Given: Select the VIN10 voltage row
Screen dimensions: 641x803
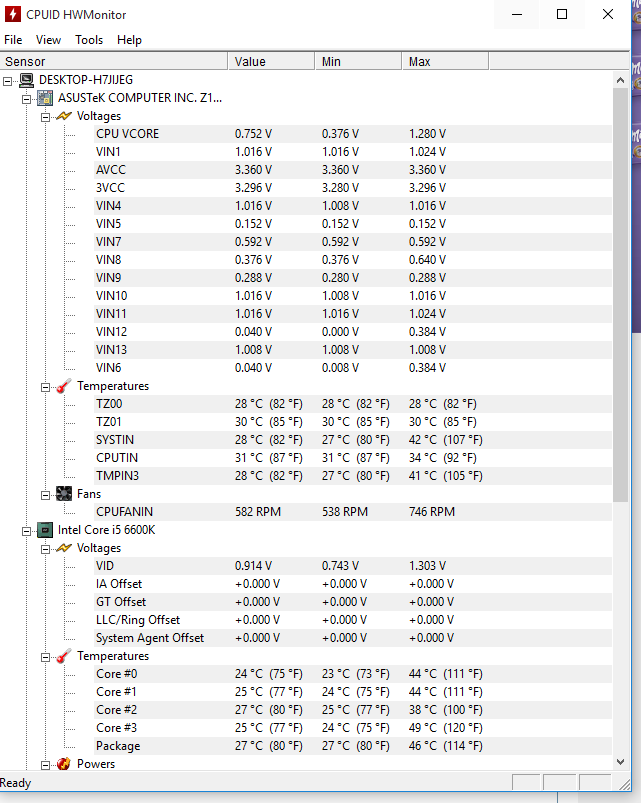Looking at the screenshot, I should coord(353,296).
